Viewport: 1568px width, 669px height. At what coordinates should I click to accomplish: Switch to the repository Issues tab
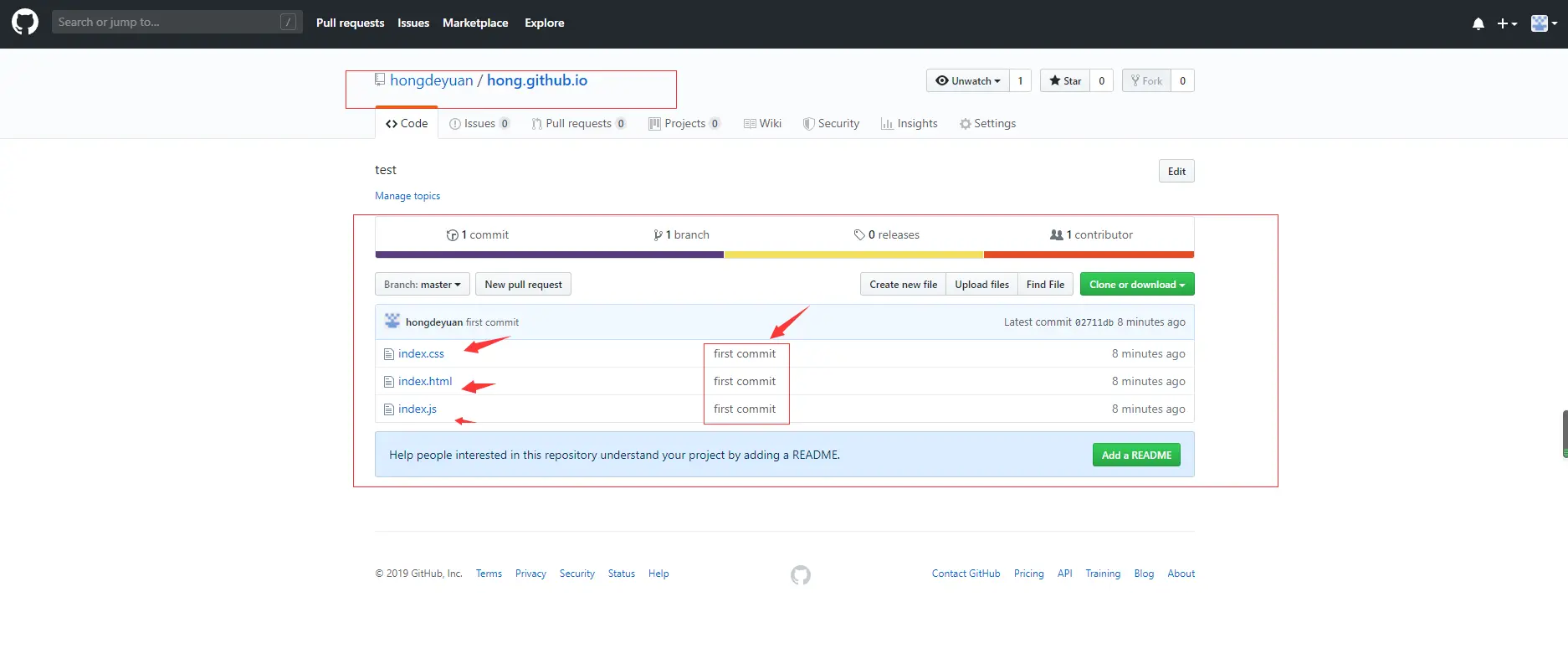[x=479, y=123]
